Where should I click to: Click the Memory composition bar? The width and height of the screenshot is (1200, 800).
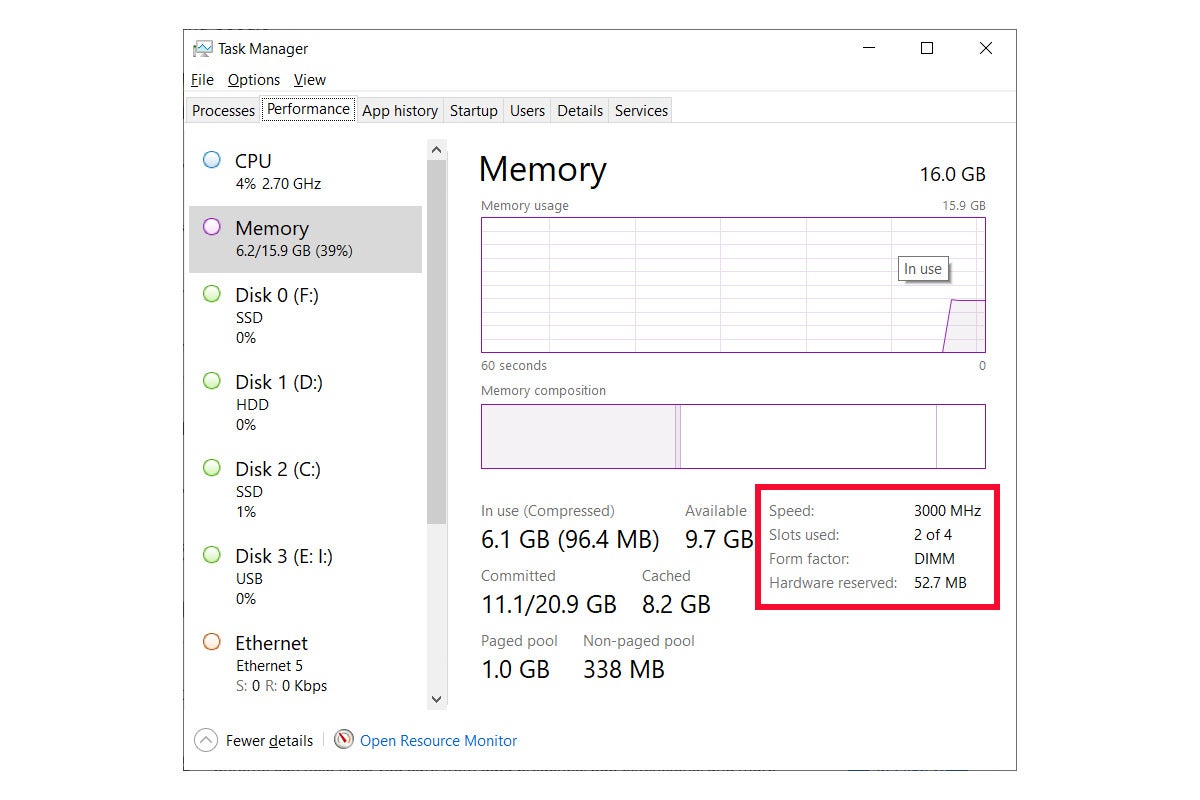click(733, 436)
